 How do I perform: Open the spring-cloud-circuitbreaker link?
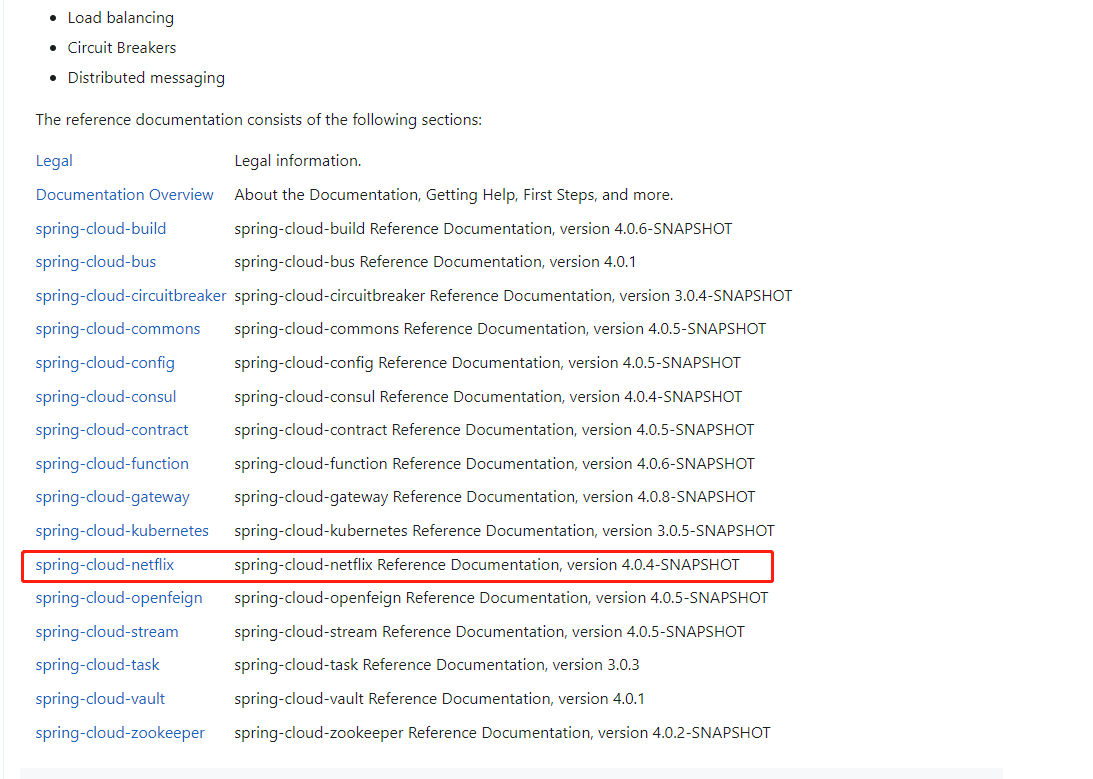(131, 296)
